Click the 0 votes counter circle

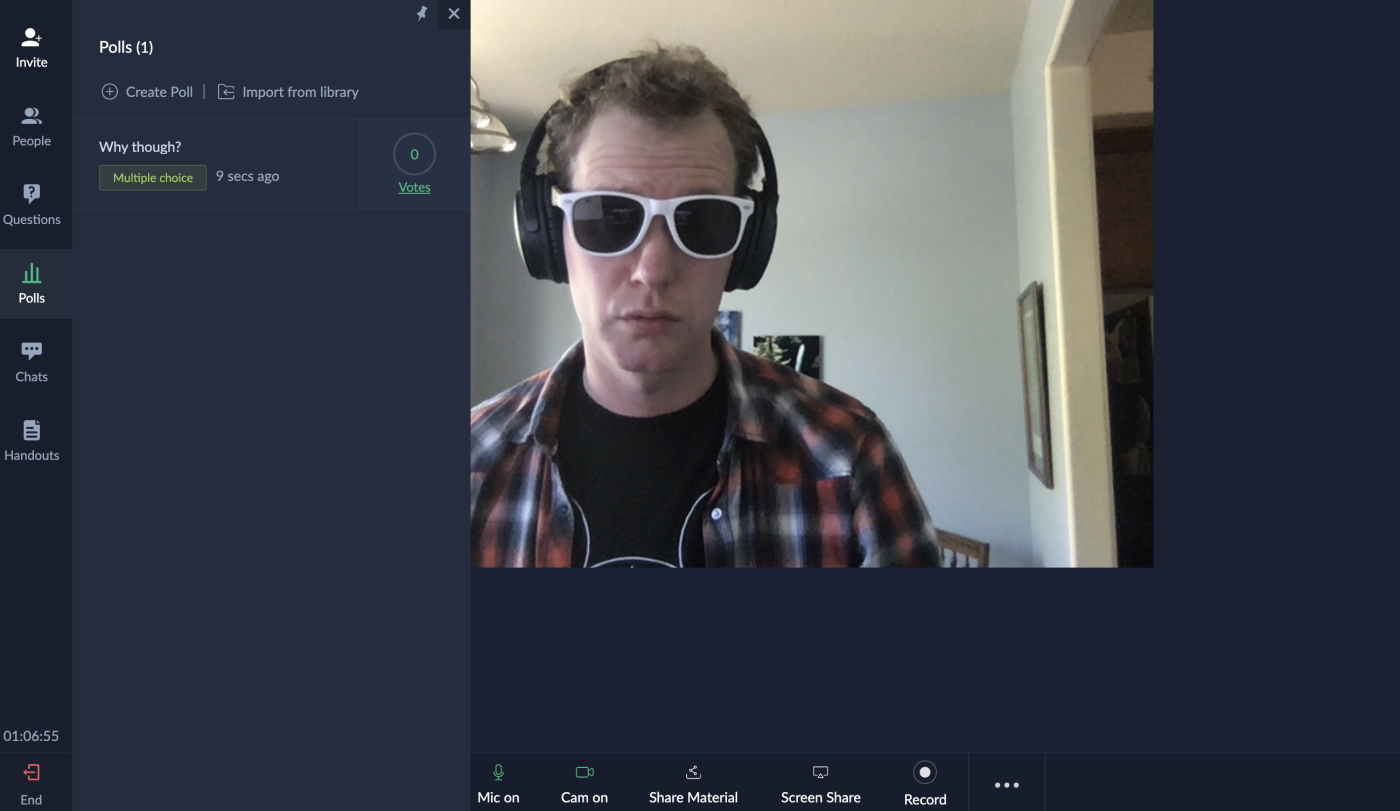414,154
